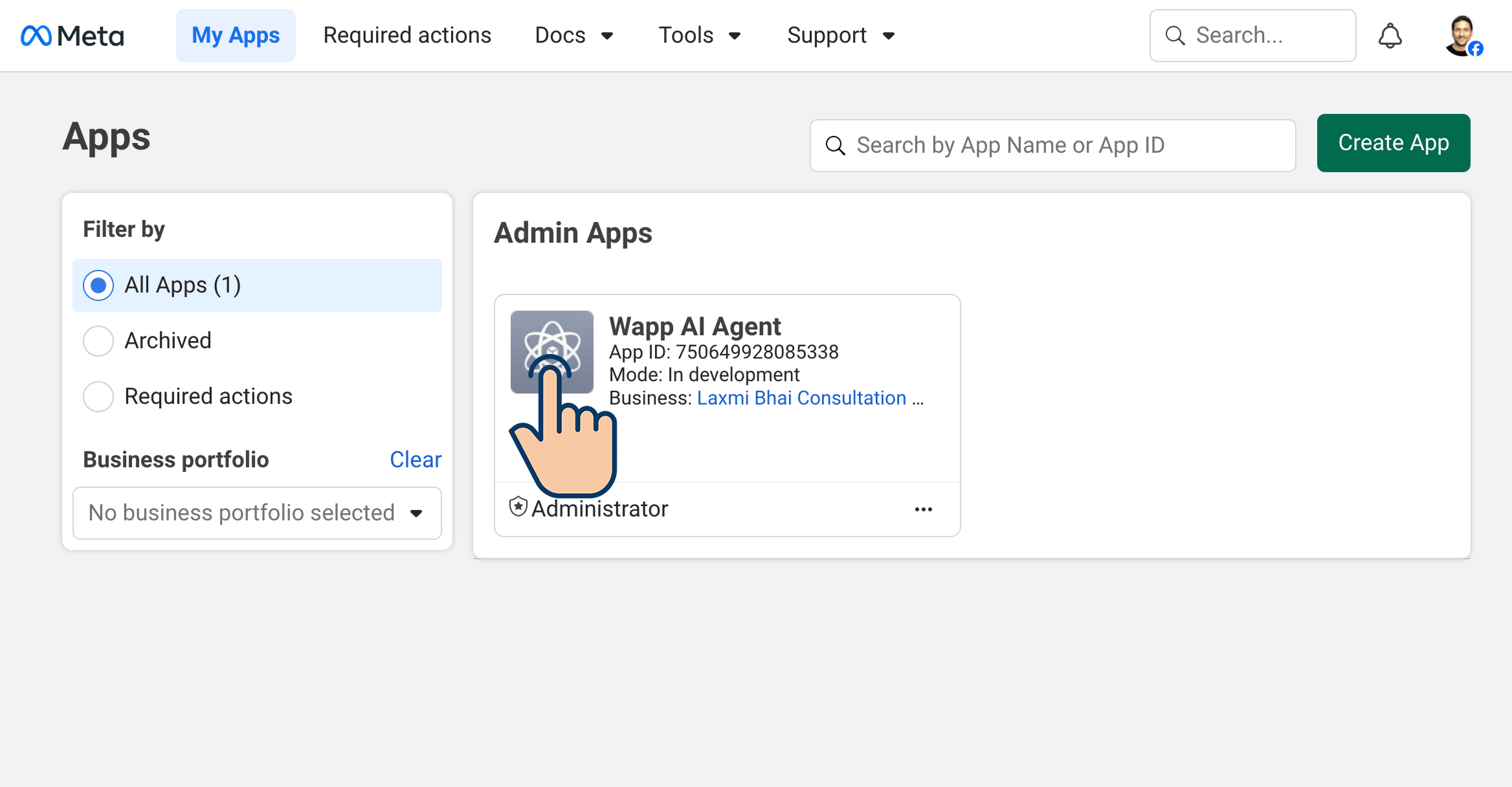This screenshot has height=787, width=1512.
Task: Select the Required actions filter radio
Action: click(98, 396)
